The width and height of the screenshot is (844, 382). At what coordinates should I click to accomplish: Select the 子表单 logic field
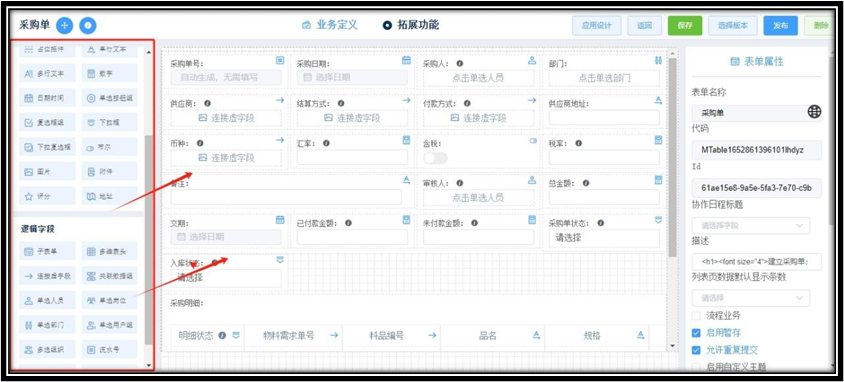pos(47,251)
